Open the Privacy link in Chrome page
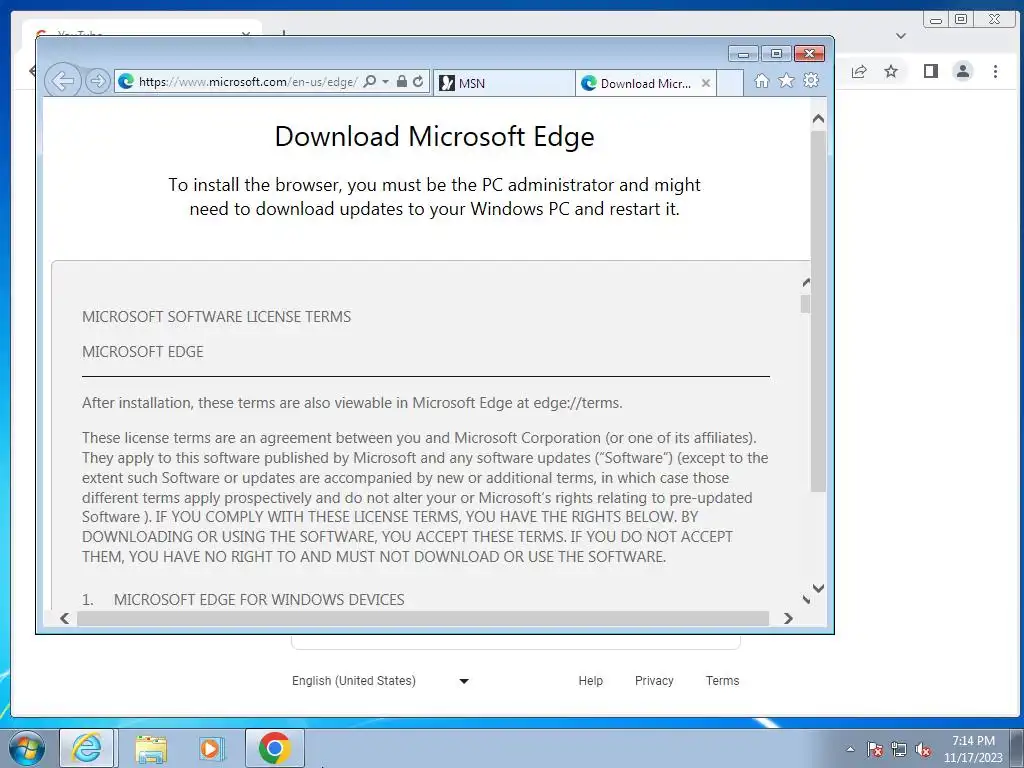Viewport: 1024px width, 768px height. (654, 680)
